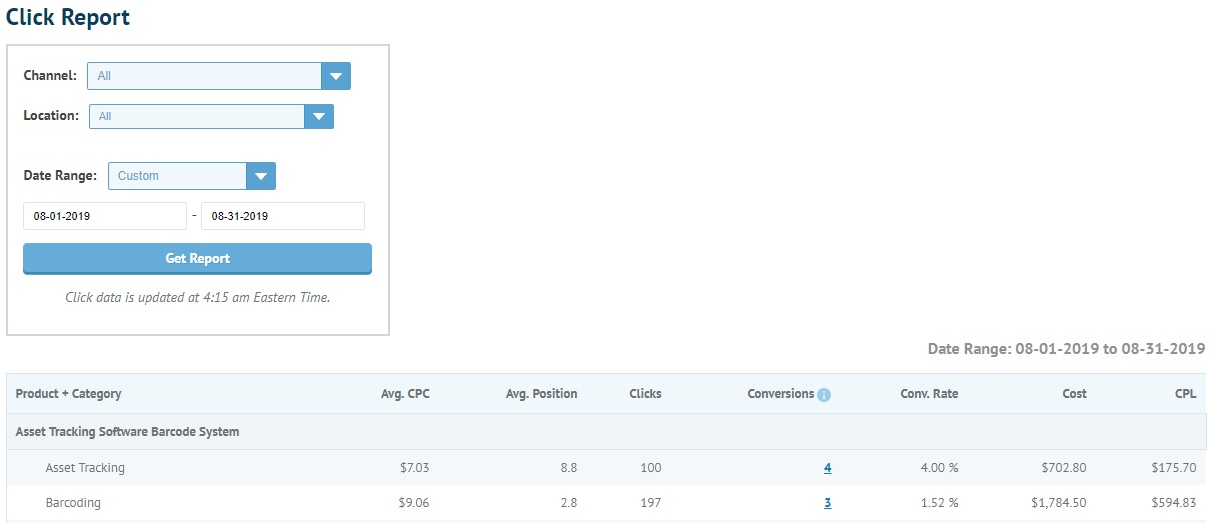This screenshot has width=1211, height=523.
Task: Sort by Conv. Rate column header
Action: [929, 394]
